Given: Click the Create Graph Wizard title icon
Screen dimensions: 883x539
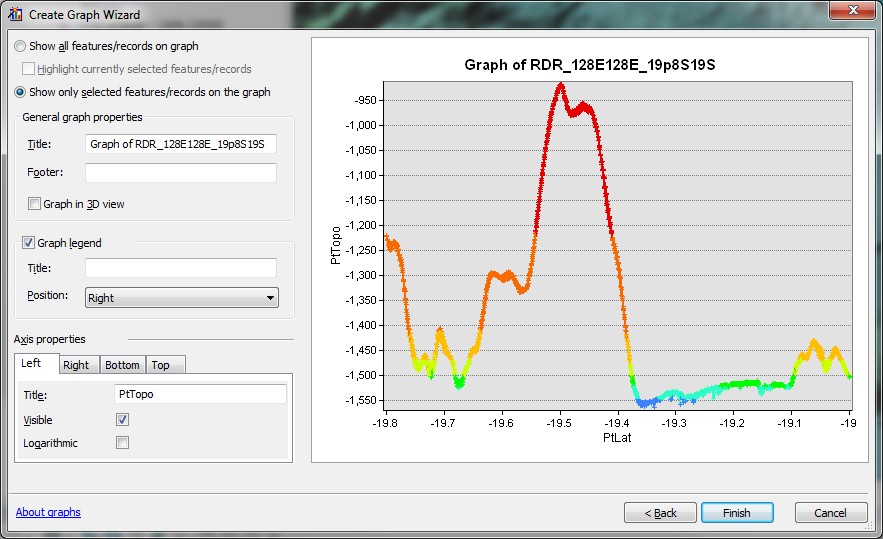Looking at the screenshot, I should point(15,15).
